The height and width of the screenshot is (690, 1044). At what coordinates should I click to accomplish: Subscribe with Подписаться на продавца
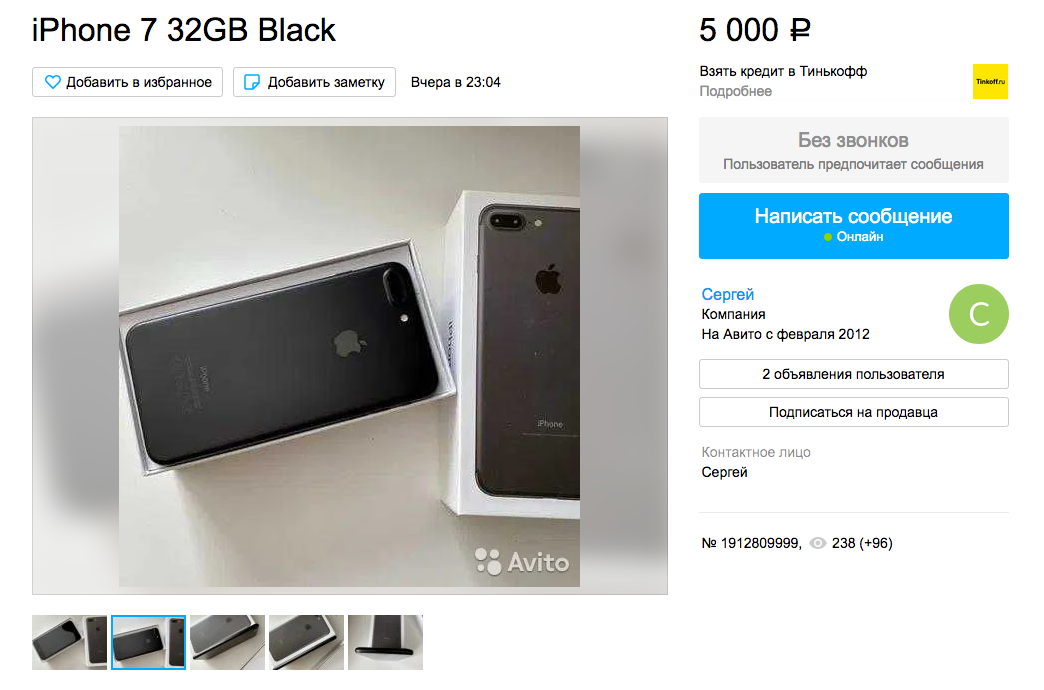(x=854, y=412)
